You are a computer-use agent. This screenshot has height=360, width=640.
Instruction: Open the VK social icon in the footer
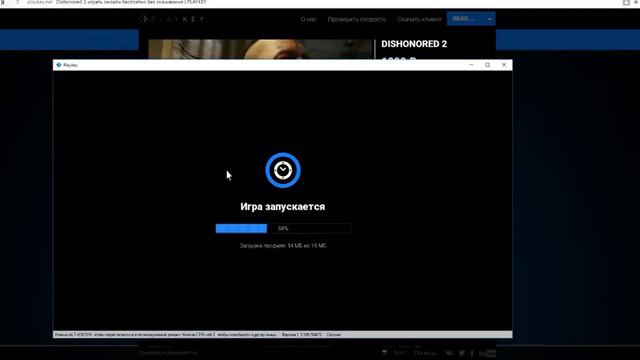pos(449,353)
